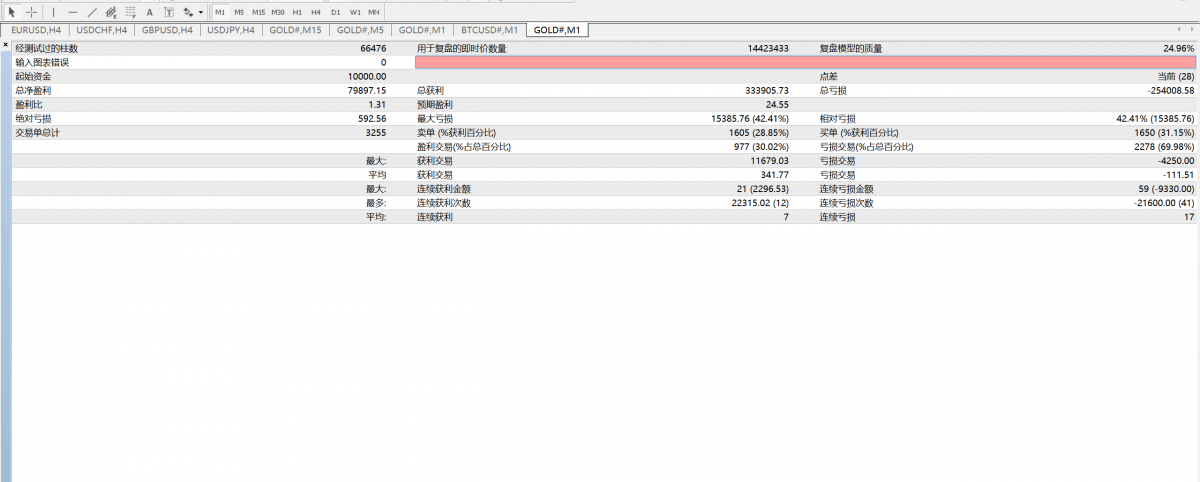Open GOLD#,M1 tab right after GOLD#,M5
1200x482 pixels.
click(421, 30)
